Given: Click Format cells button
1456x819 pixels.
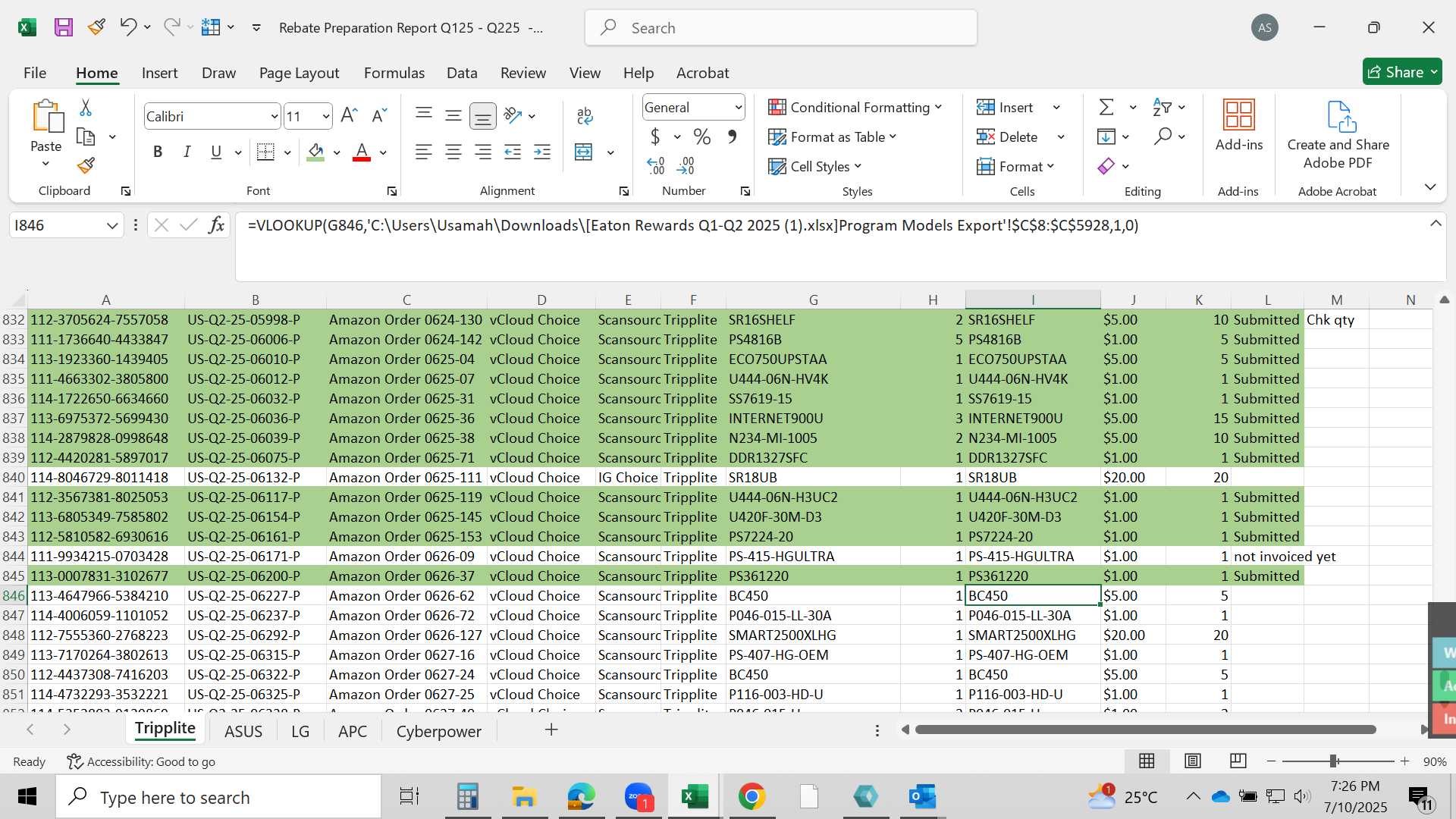Looking at the screenshot, I should click(x=1015, y=166).
